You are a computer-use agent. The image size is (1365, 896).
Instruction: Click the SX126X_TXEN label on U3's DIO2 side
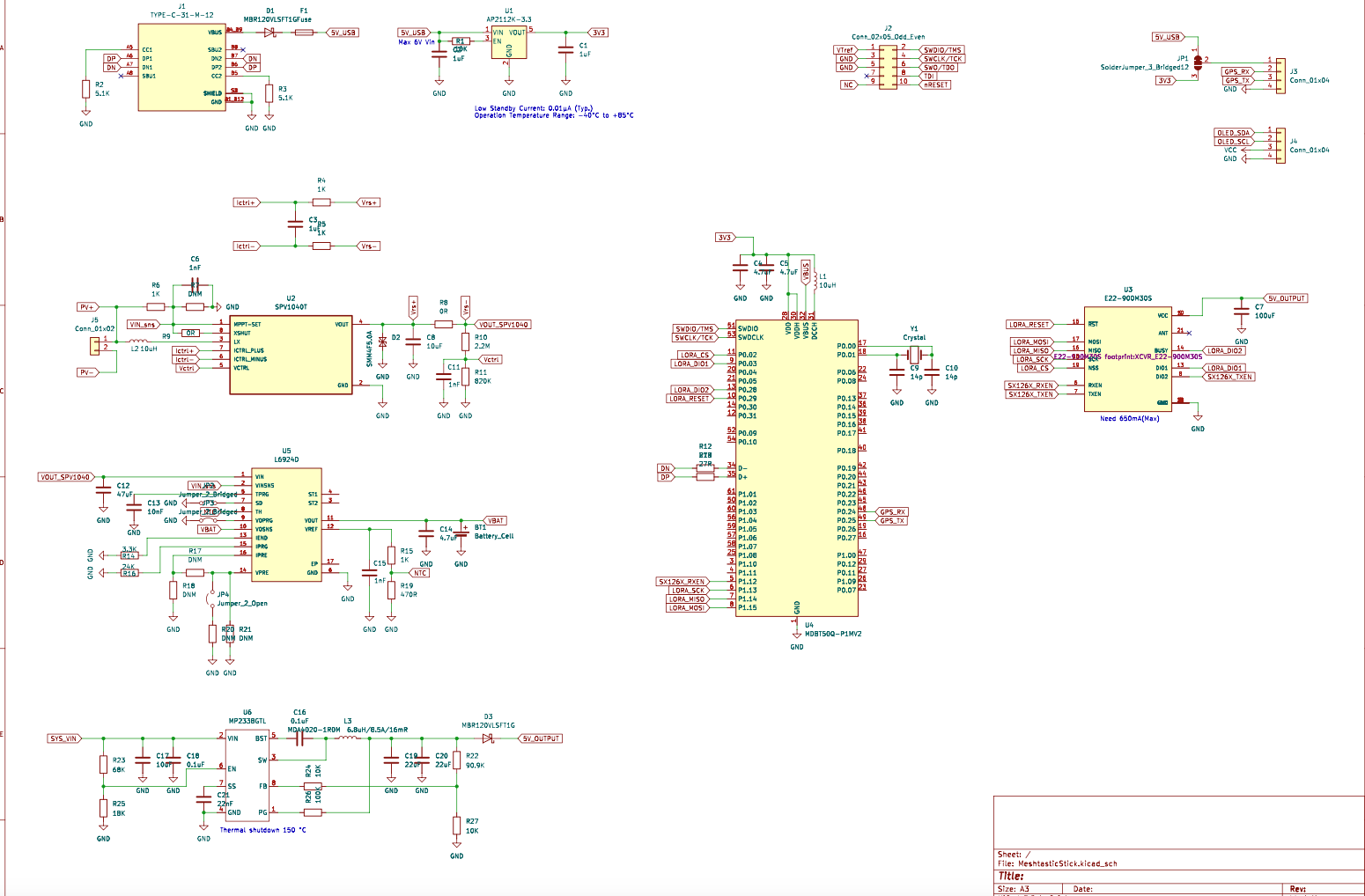pyautogui.click(x=1228, y=377)
